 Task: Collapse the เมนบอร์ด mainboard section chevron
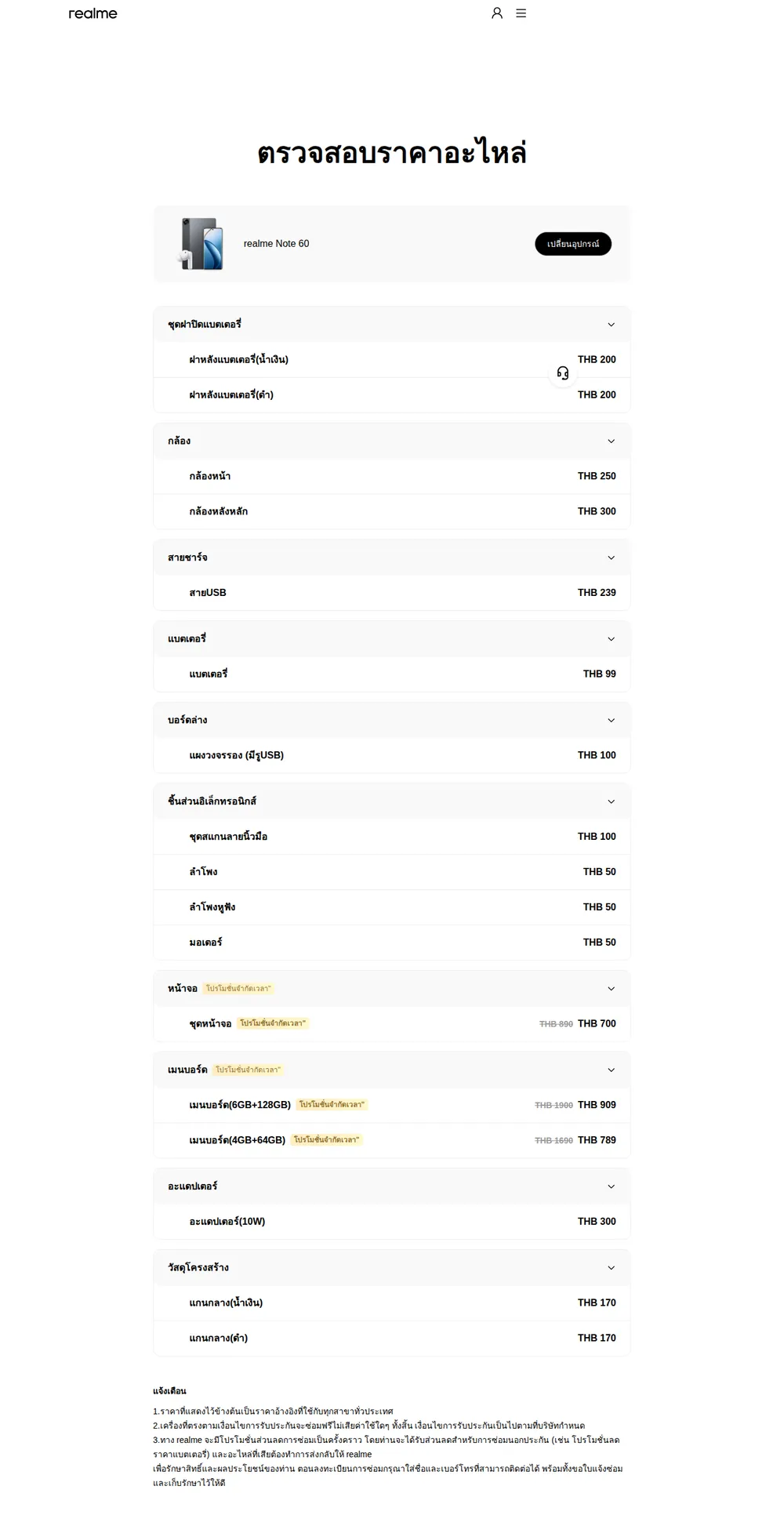[x=612, y=1070]
